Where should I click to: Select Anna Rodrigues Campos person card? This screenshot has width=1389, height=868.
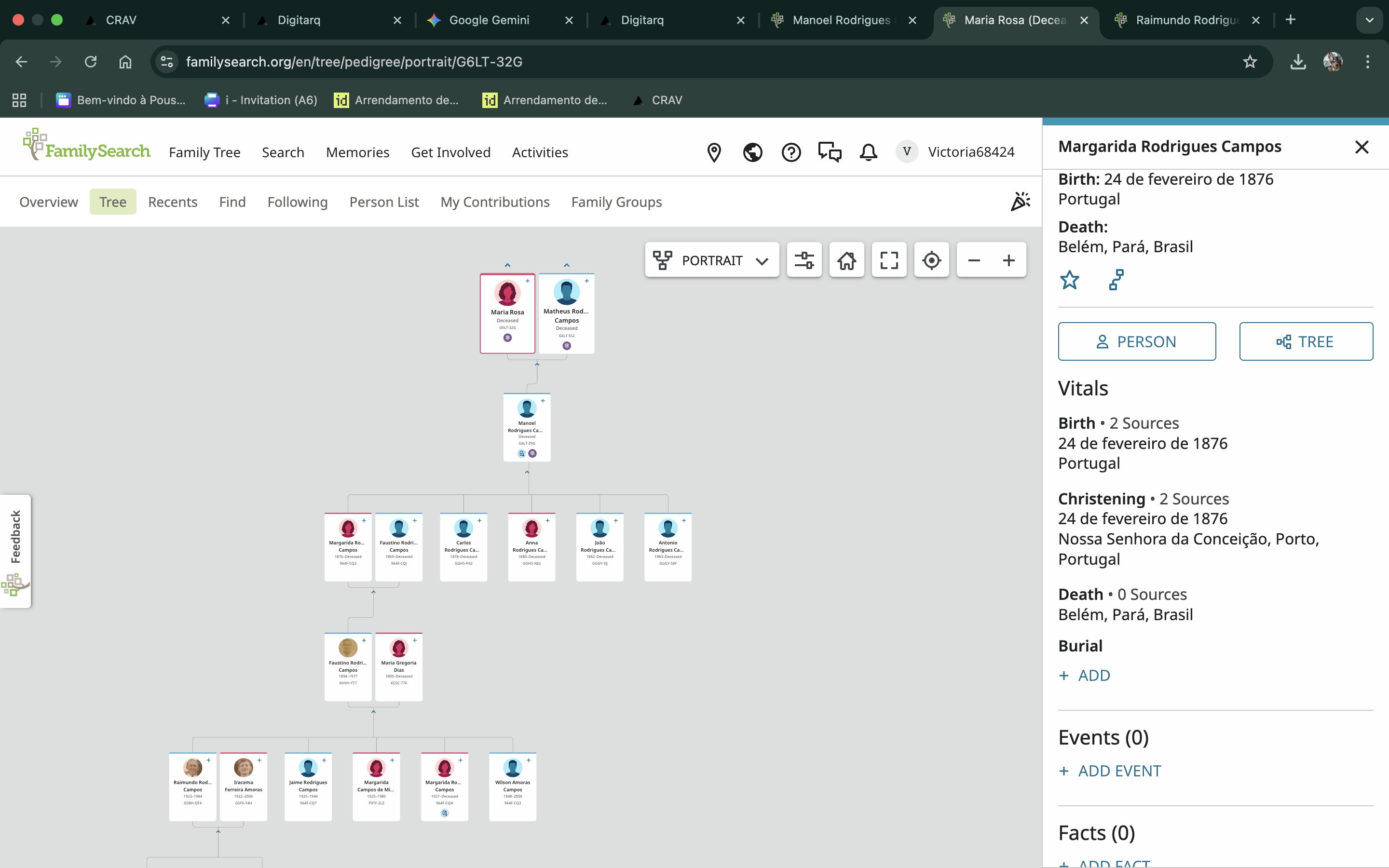click(531, 546)
